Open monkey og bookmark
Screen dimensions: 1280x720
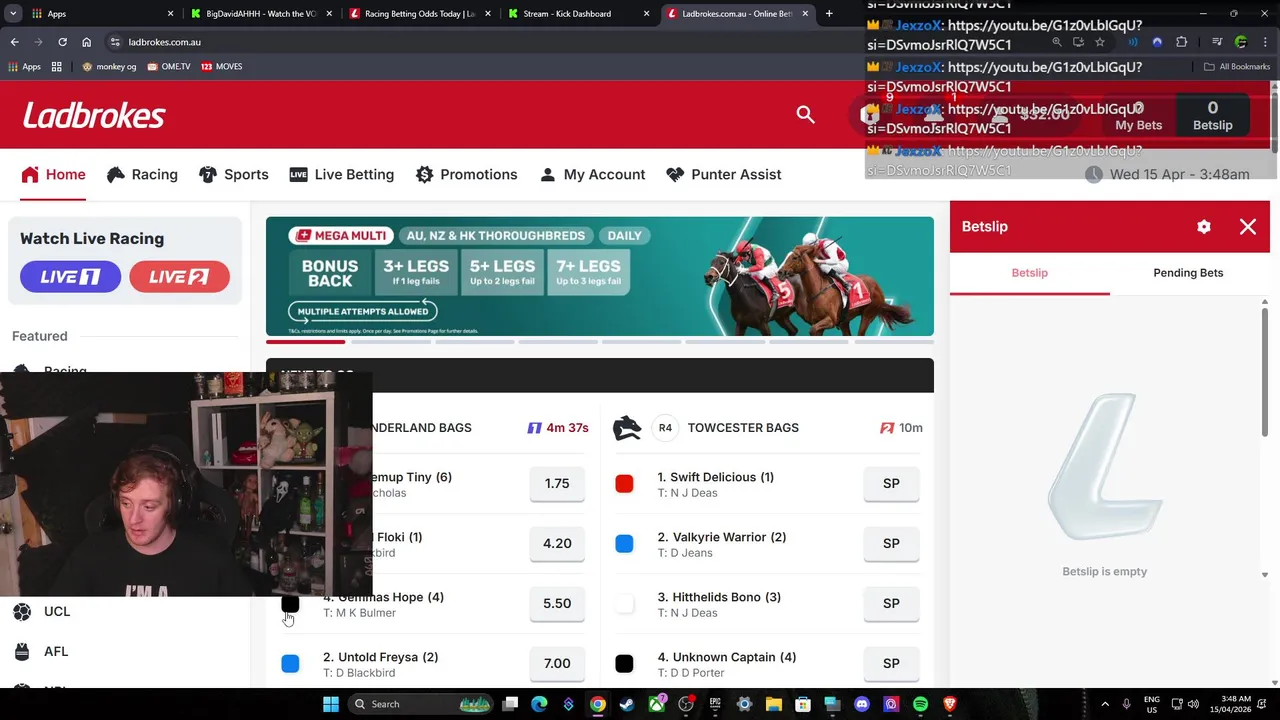[x=109, y=66]
